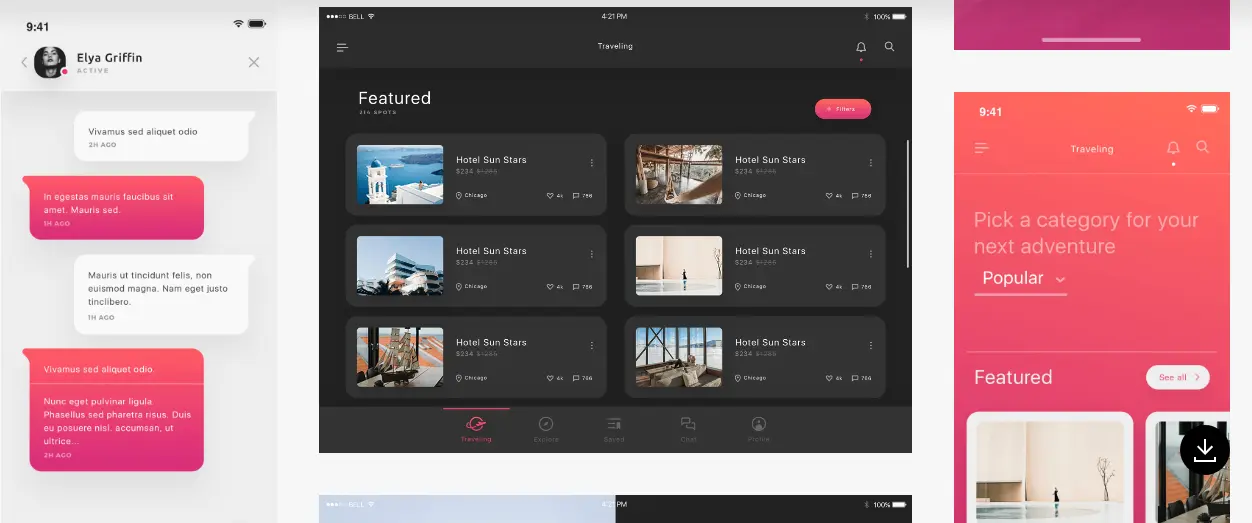Open Elya Griffin's profile avatar in the chat

50,62
